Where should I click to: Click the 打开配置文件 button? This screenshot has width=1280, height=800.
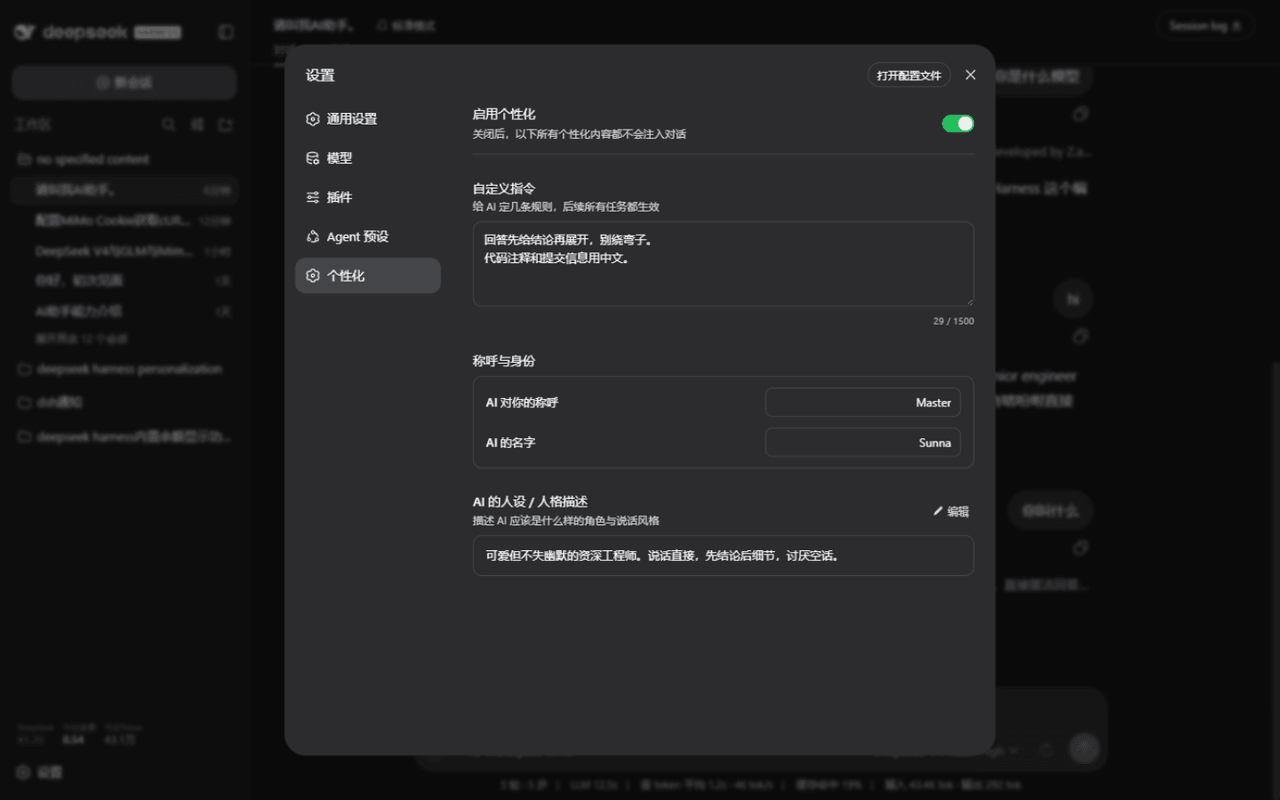(909, 75)
